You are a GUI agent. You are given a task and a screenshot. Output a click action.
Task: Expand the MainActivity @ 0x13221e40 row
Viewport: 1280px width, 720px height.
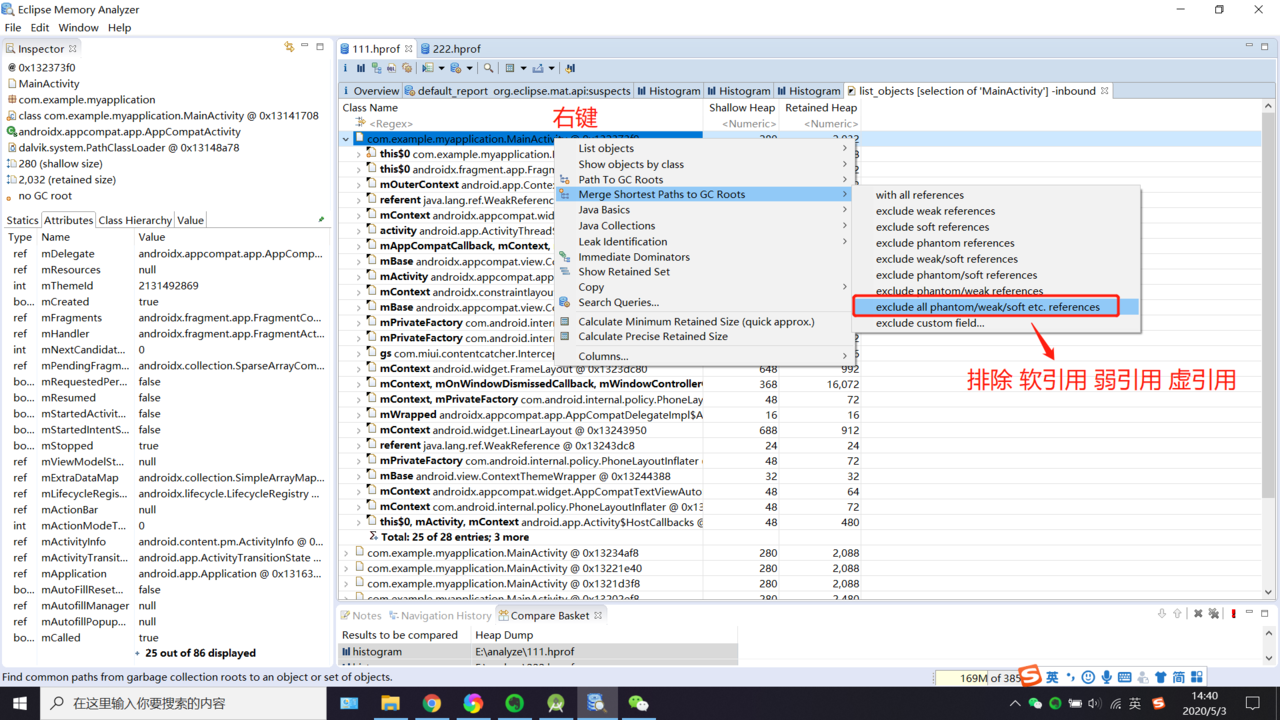346,568
